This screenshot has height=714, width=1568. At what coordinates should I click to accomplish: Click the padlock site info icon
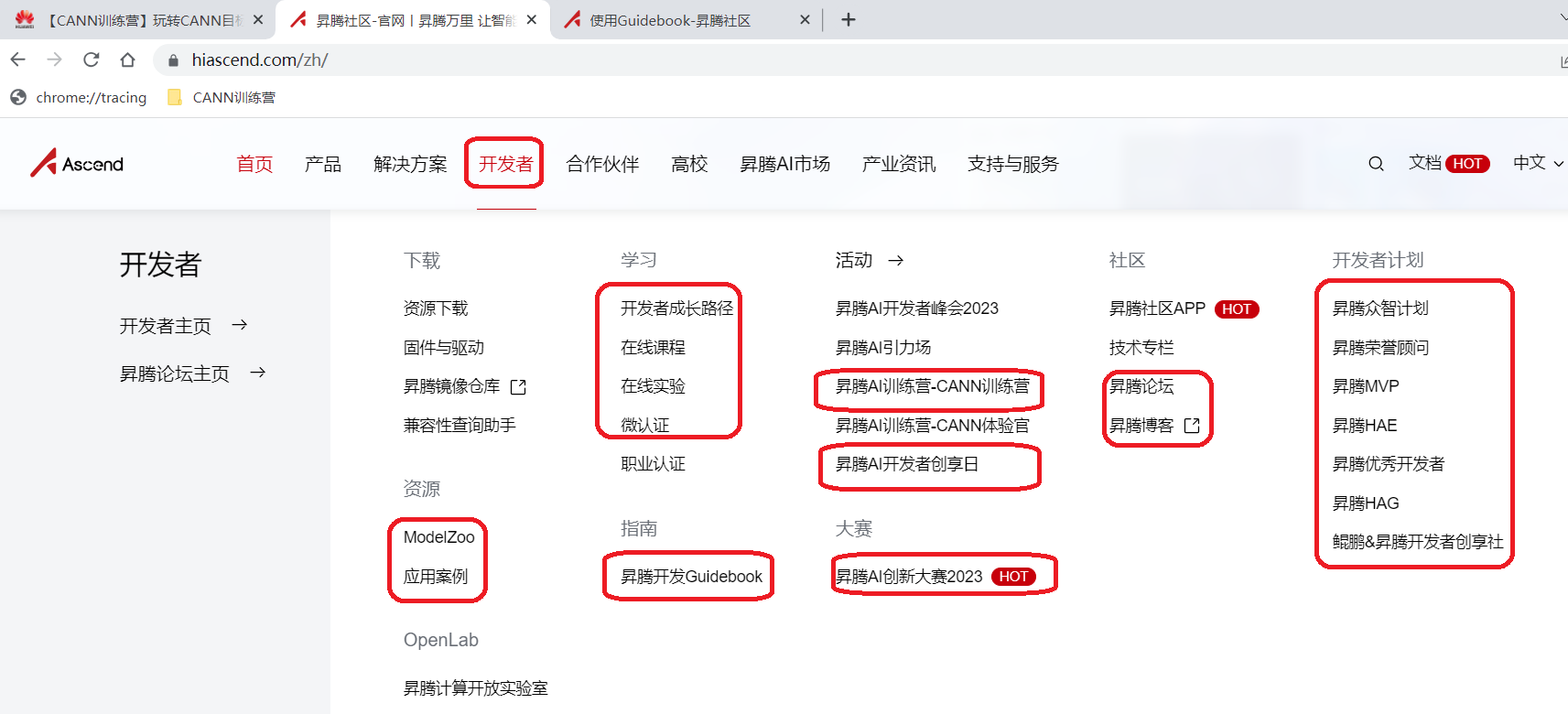click(173, 60)
